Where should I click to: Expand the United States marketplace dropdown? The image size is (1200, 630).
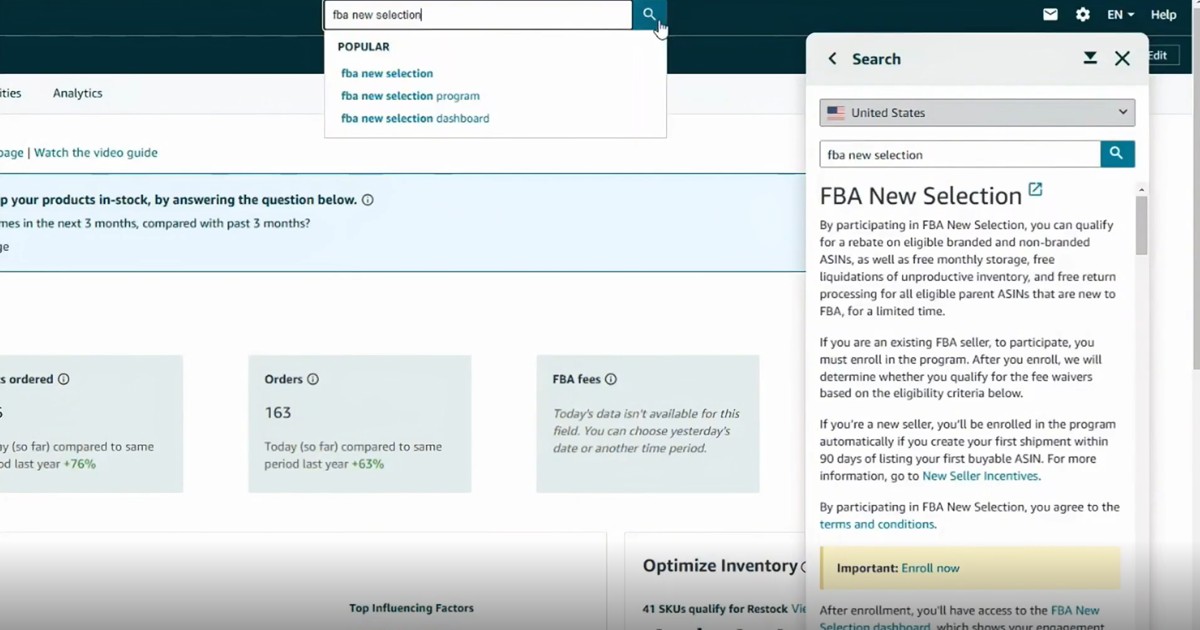click(x=977, y=113)
